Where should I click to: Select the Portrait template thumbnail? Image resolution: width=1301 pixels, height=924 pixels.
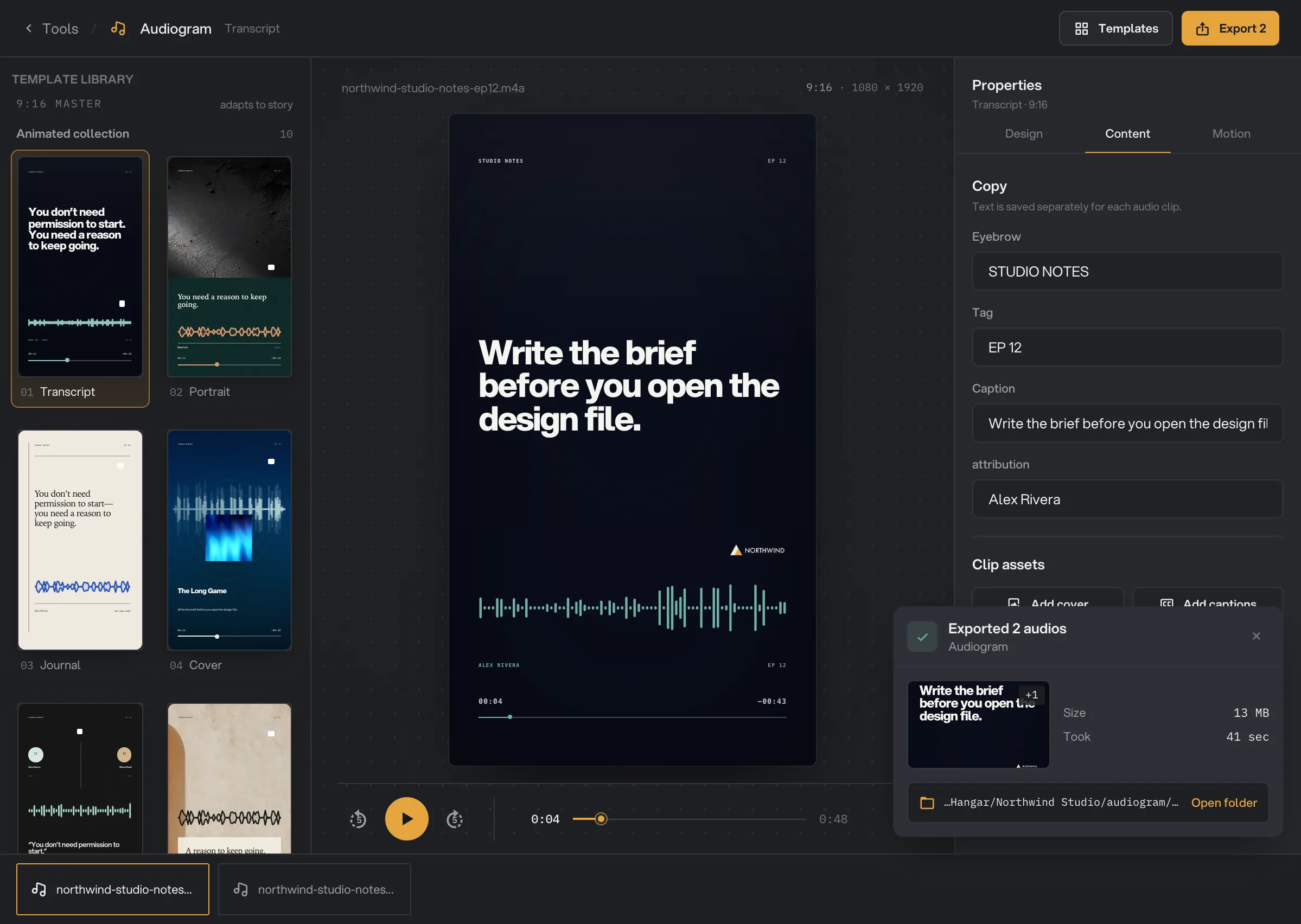[x=229, y=267]
